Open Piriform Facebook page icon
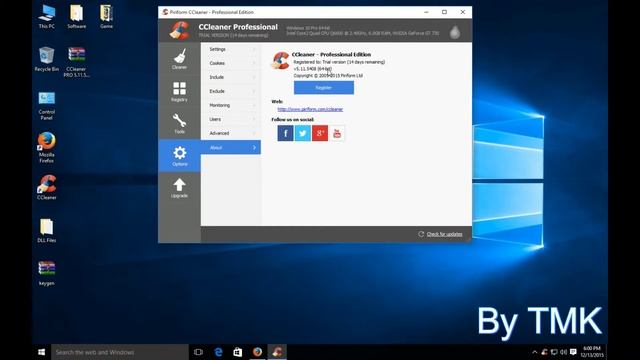640x360 pixels. (x=285, y=133)
